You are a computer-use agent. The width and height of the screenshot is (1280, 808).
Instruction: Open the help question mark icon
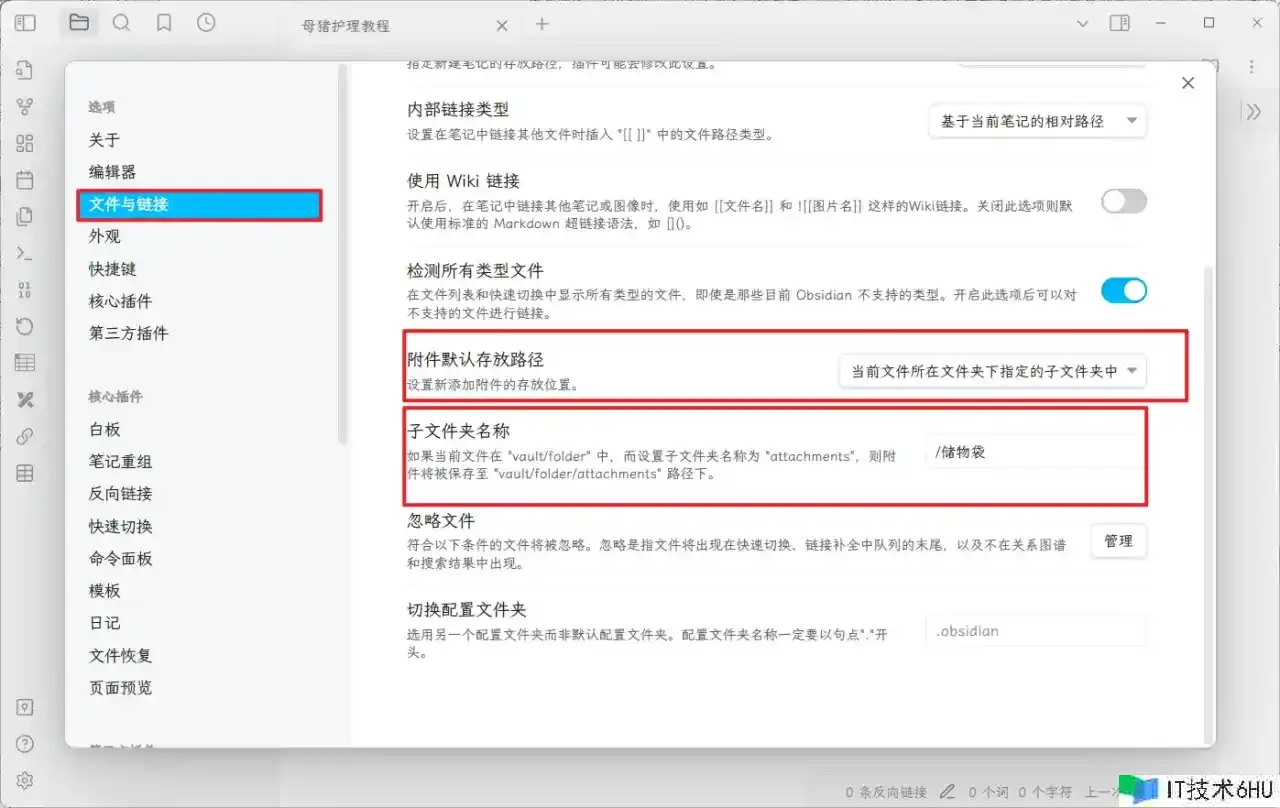point(25,743)
